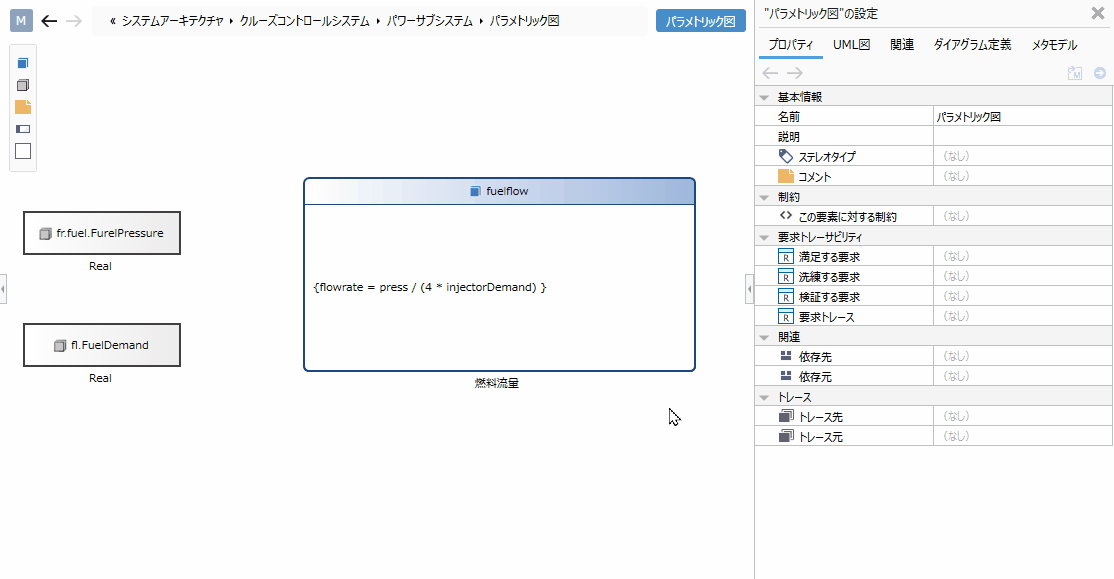Go to クルーズコントロールシステム breadcrumb
The image size is (1114, 579).
coord(304,21)
